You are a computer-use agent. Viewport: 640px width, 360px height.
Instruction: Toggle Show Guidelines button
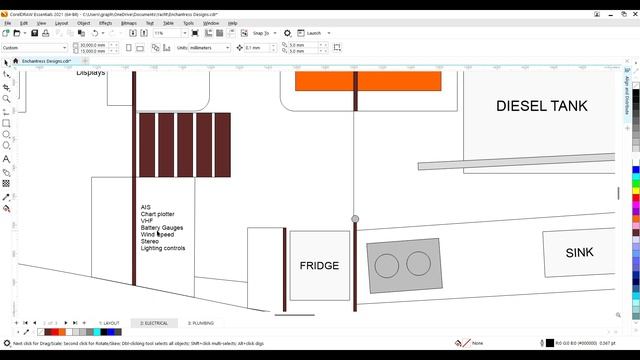pyautogui.click(x=231, y=33)
